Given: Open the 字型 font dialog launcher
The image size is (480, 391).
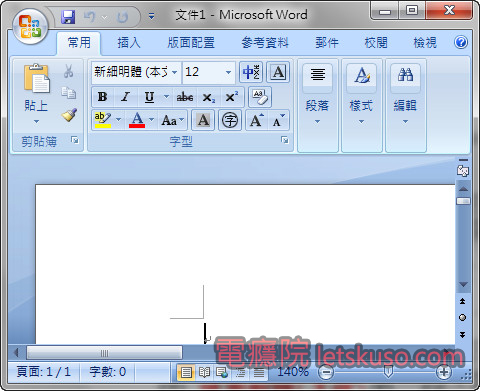Looking at the screenshot, I should coord(285,140).
